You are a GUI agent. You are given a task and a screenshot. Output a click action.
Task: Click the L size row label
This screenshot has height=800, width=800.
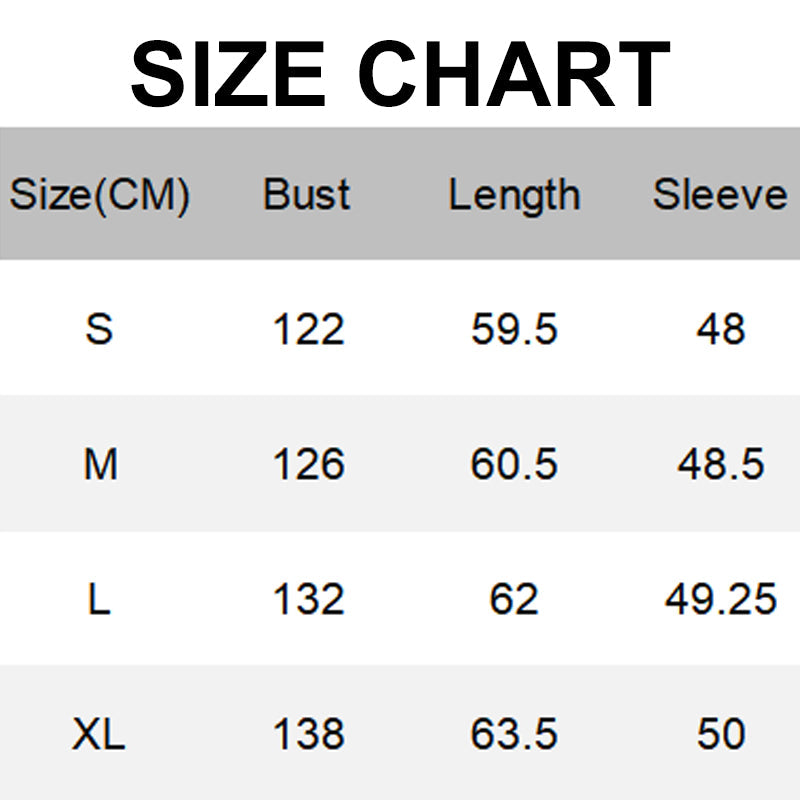click(99, 599)
